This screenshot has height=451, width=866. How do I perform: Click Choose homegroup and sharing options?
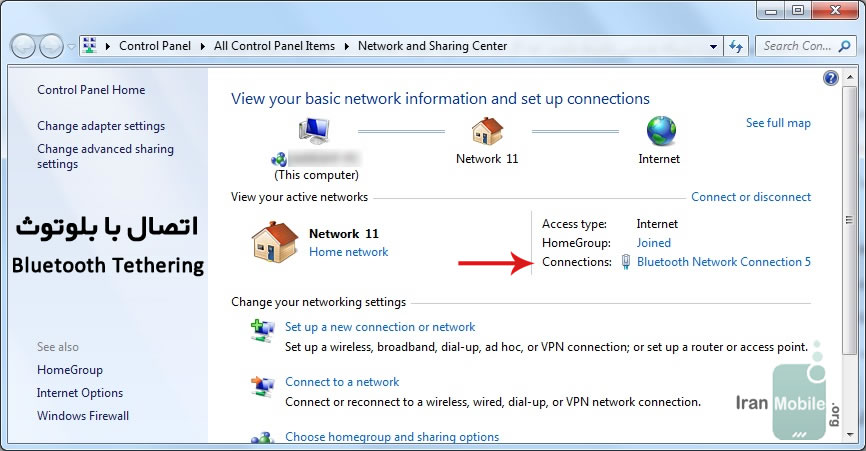[392, 437]
